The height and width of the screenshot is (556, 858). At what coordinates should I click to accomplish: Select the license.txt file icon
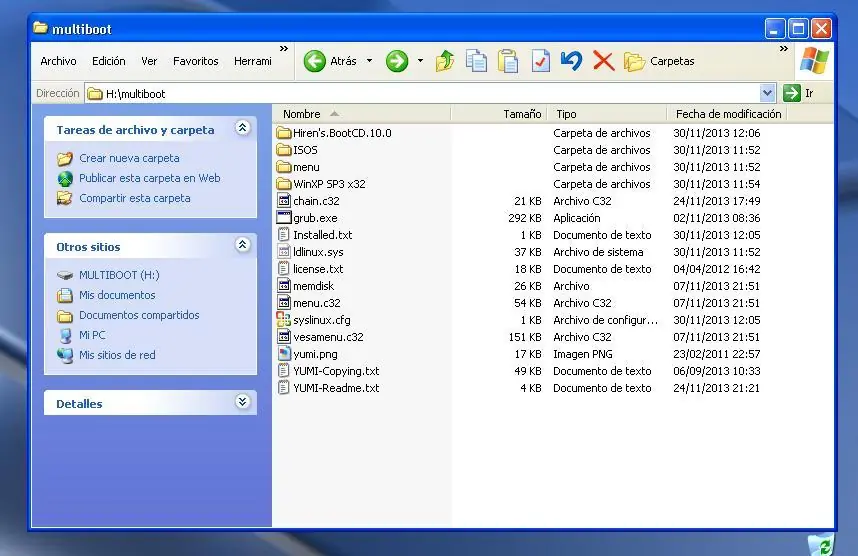tap(283, 269)
